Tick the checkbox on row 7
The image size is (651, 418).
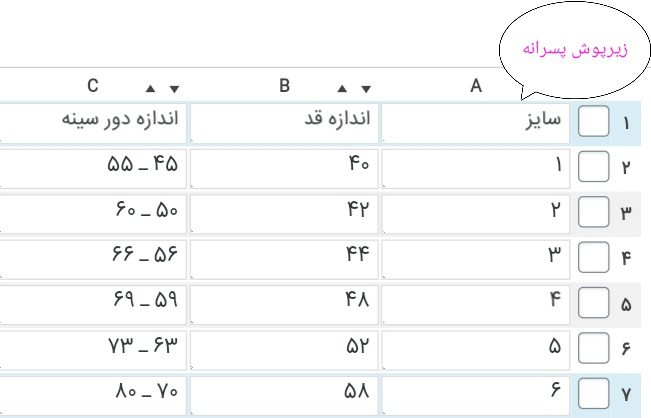594,393
